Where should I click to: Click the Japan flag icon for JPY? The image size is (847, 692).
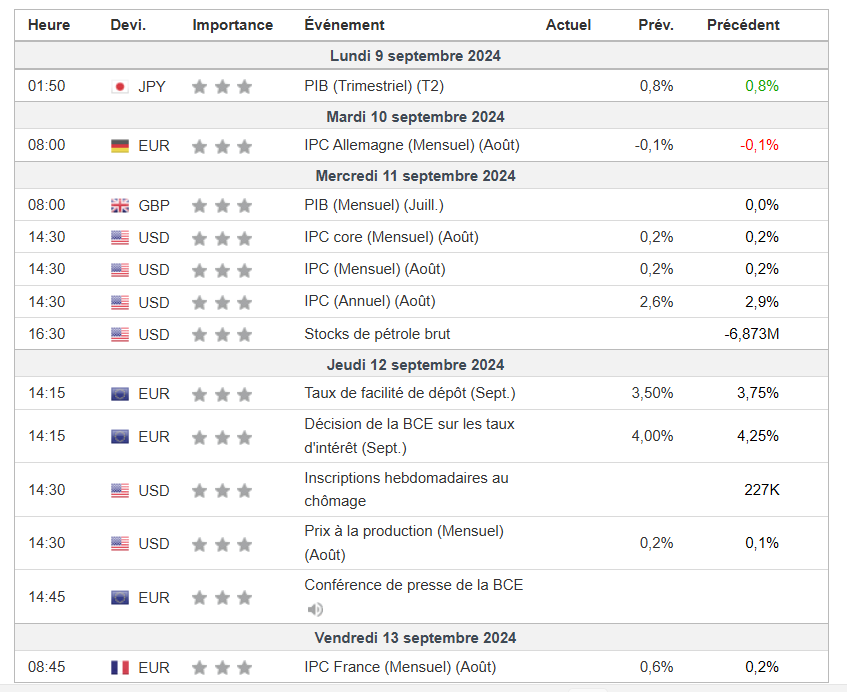(120, 87)
